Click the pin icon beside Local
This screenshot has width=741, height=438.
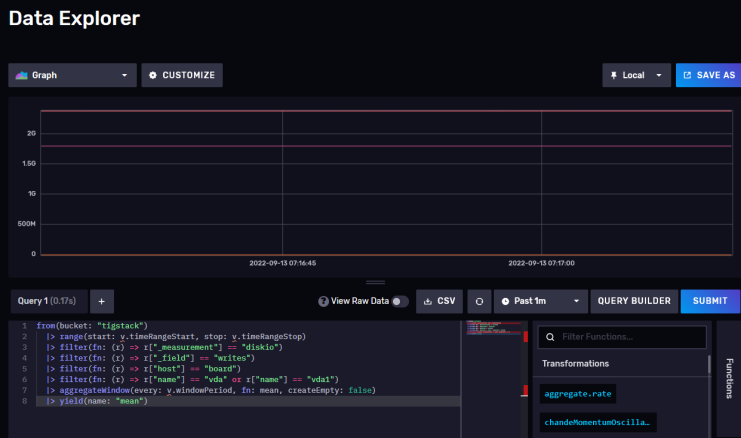(613, 75)
